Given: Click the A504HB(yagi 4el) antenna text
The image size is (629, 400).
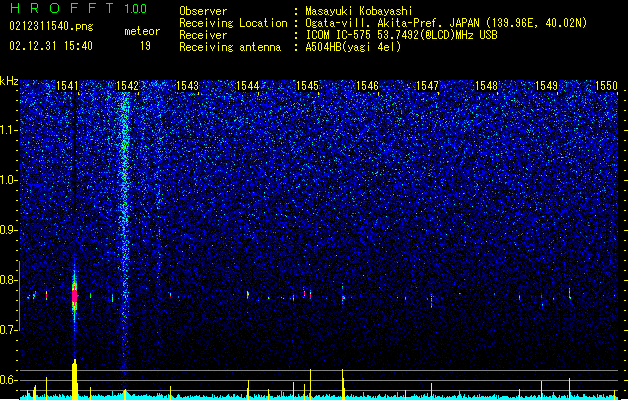Looking at the screenshot, I should (353, 47).
